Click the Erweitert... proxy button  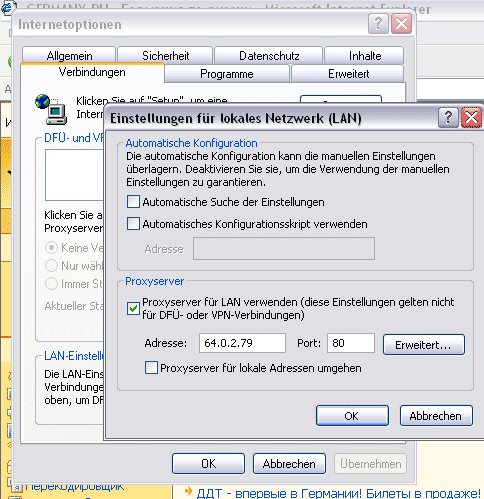click(424, 345)
